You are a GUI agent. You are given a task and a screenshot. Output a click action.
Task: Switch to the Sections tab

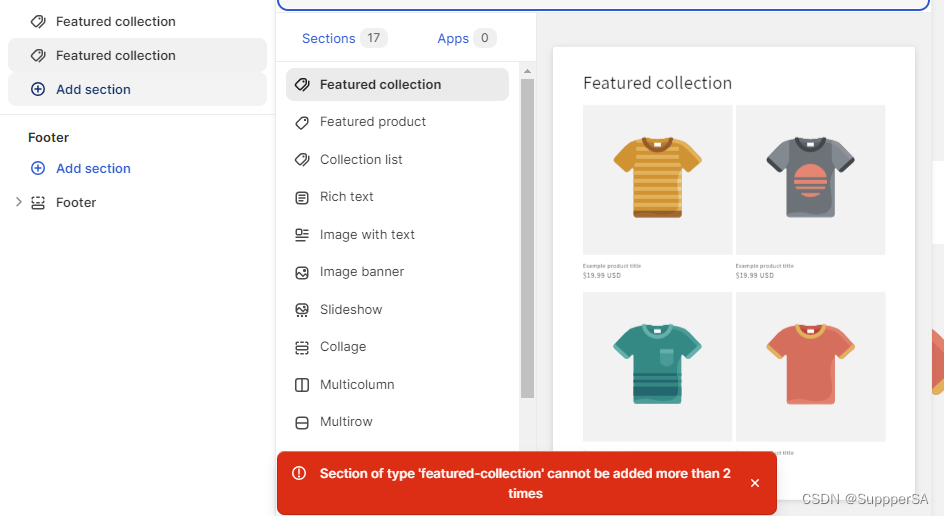point(329,38)
